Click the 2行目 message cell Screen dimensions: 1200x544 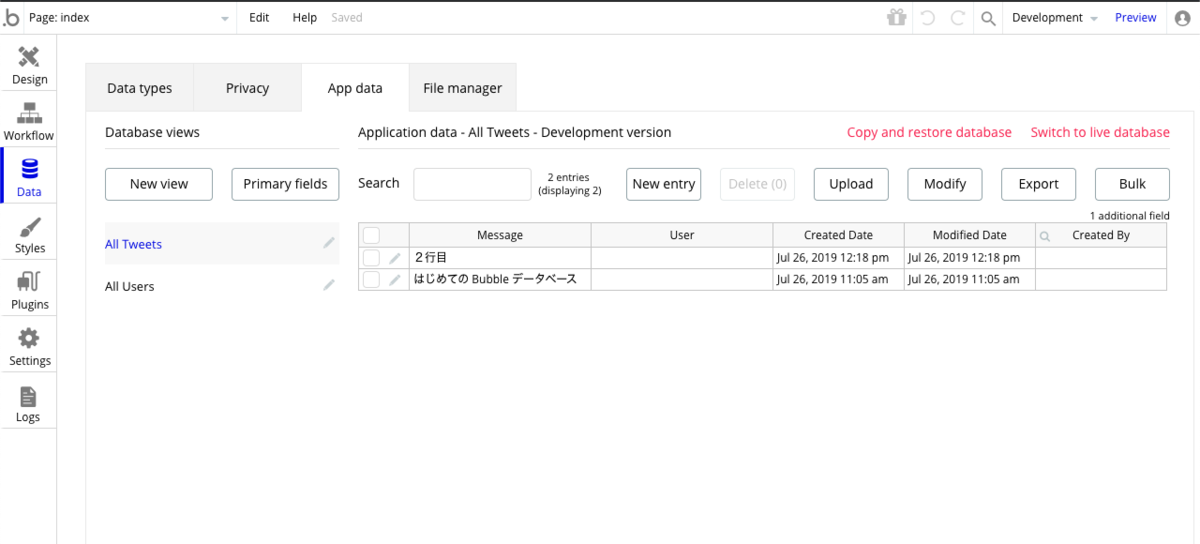click(500, 258)
